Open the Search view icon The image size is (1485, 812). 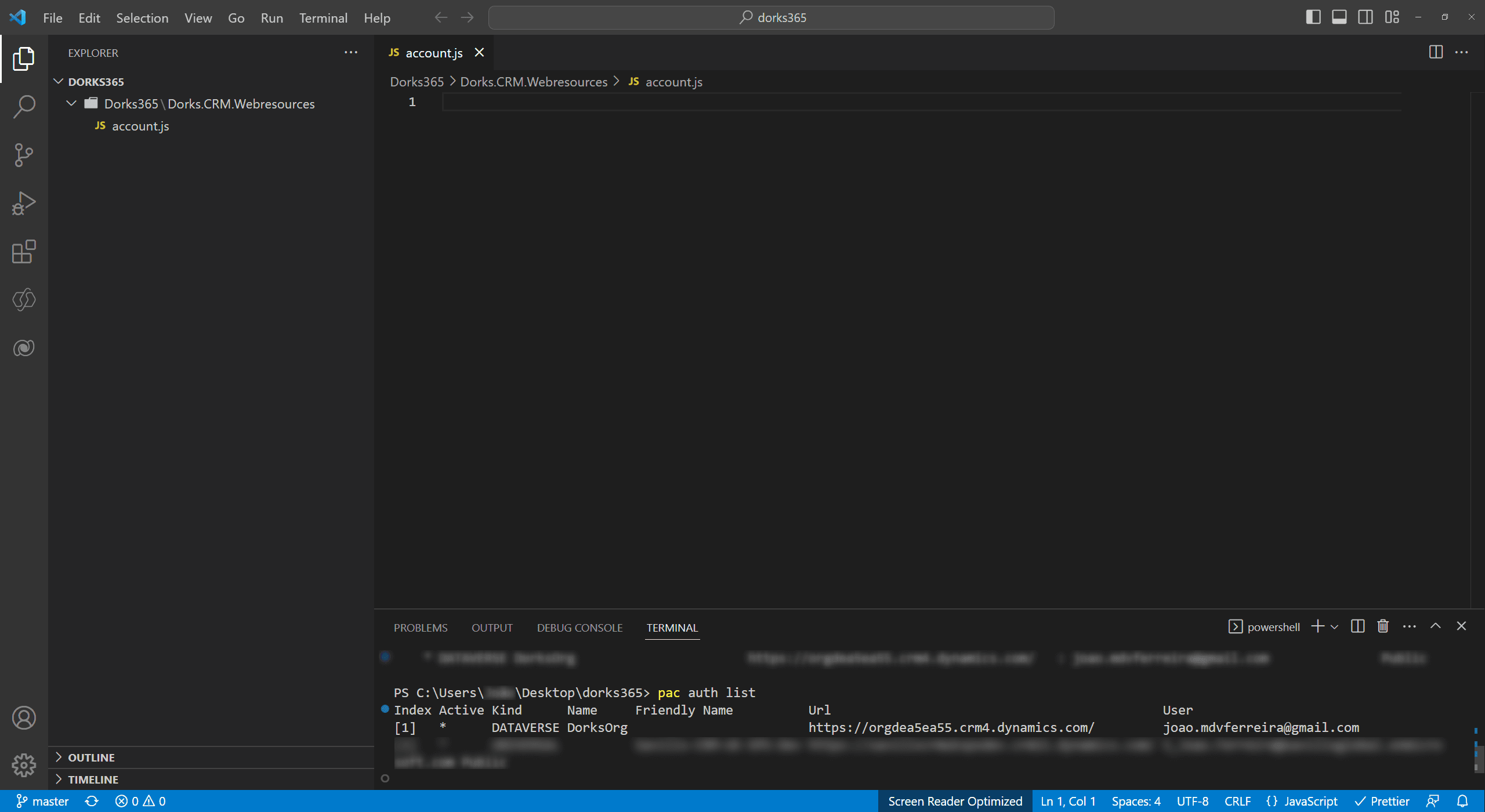[x=24, y=107]
